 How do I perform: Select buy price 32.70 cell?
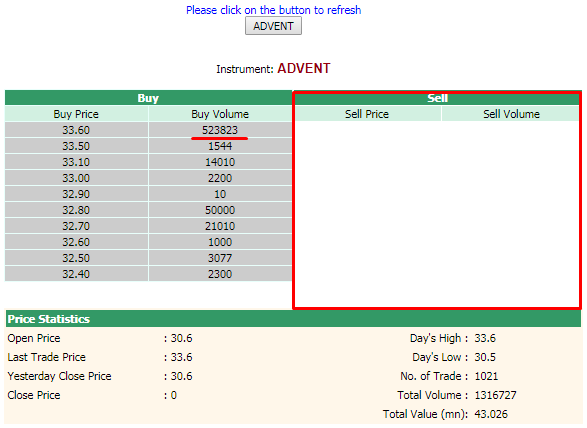[76, 226]
